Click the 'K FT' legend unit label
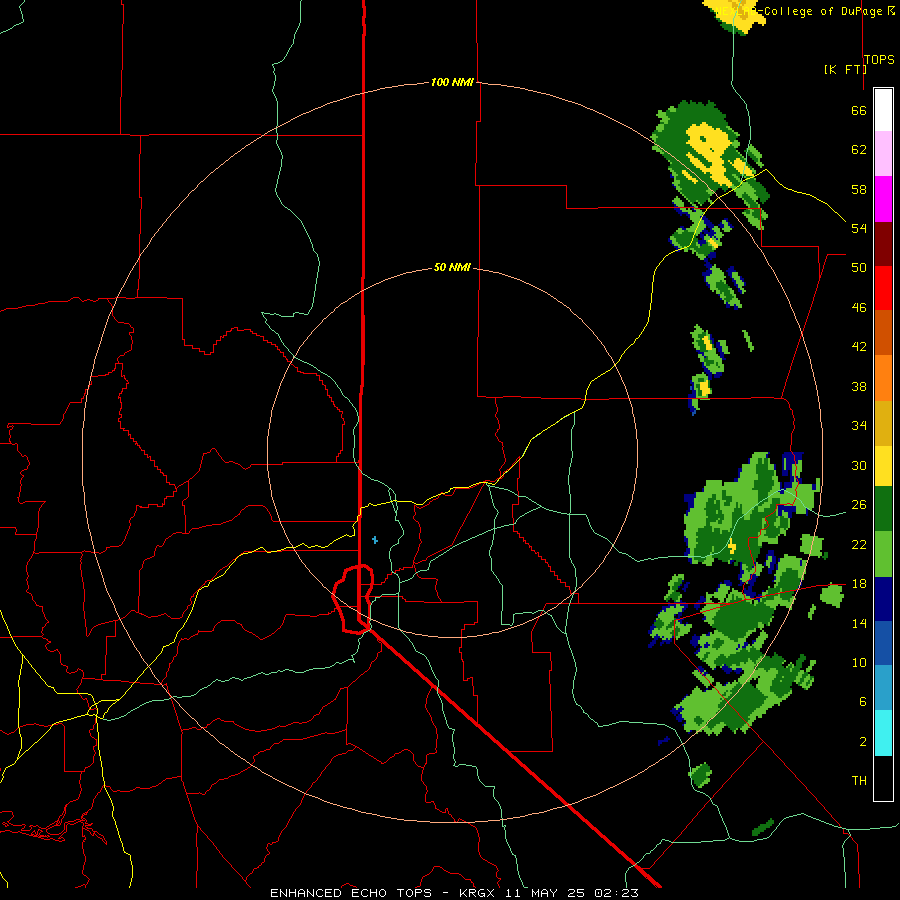The width and height of the screenshot is (900, 900). click(845, 69)
